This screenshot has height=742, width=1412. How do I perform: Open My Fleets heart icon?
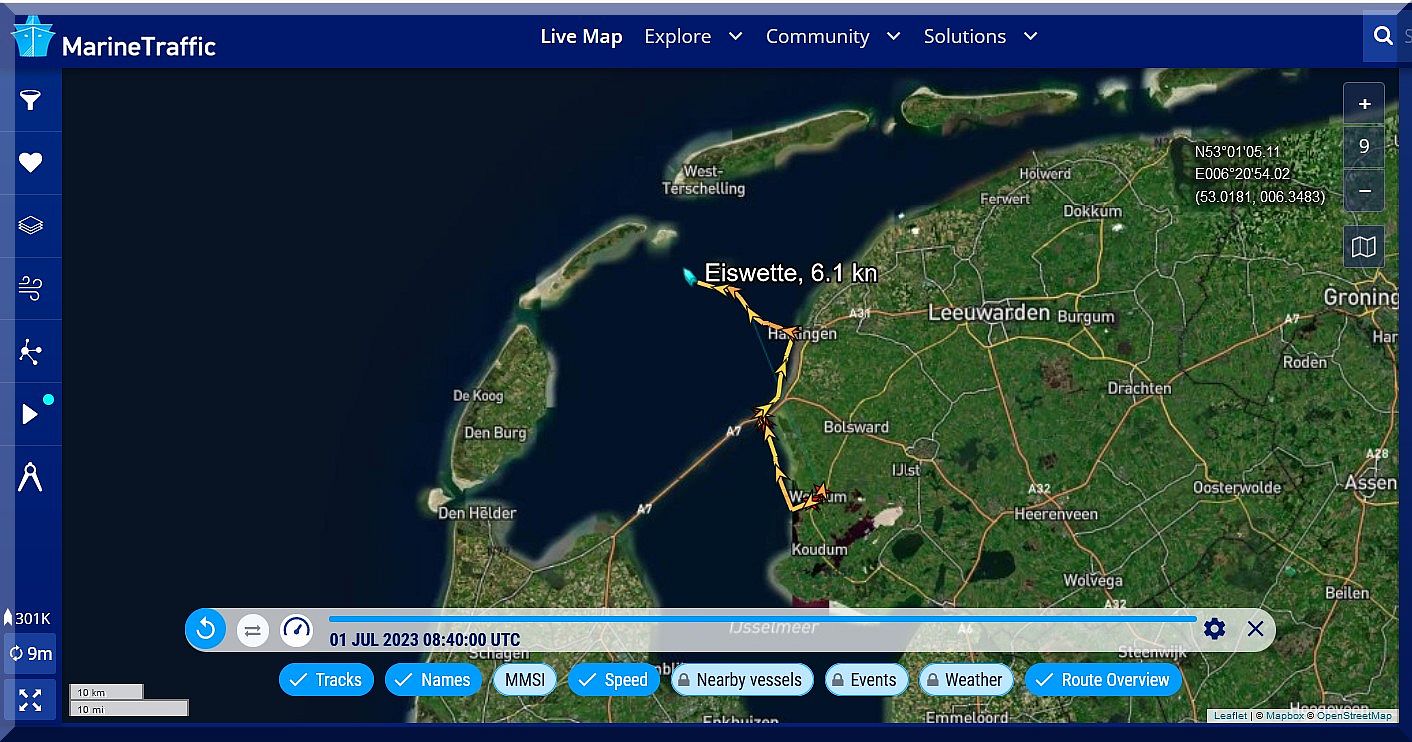point(31,163)
